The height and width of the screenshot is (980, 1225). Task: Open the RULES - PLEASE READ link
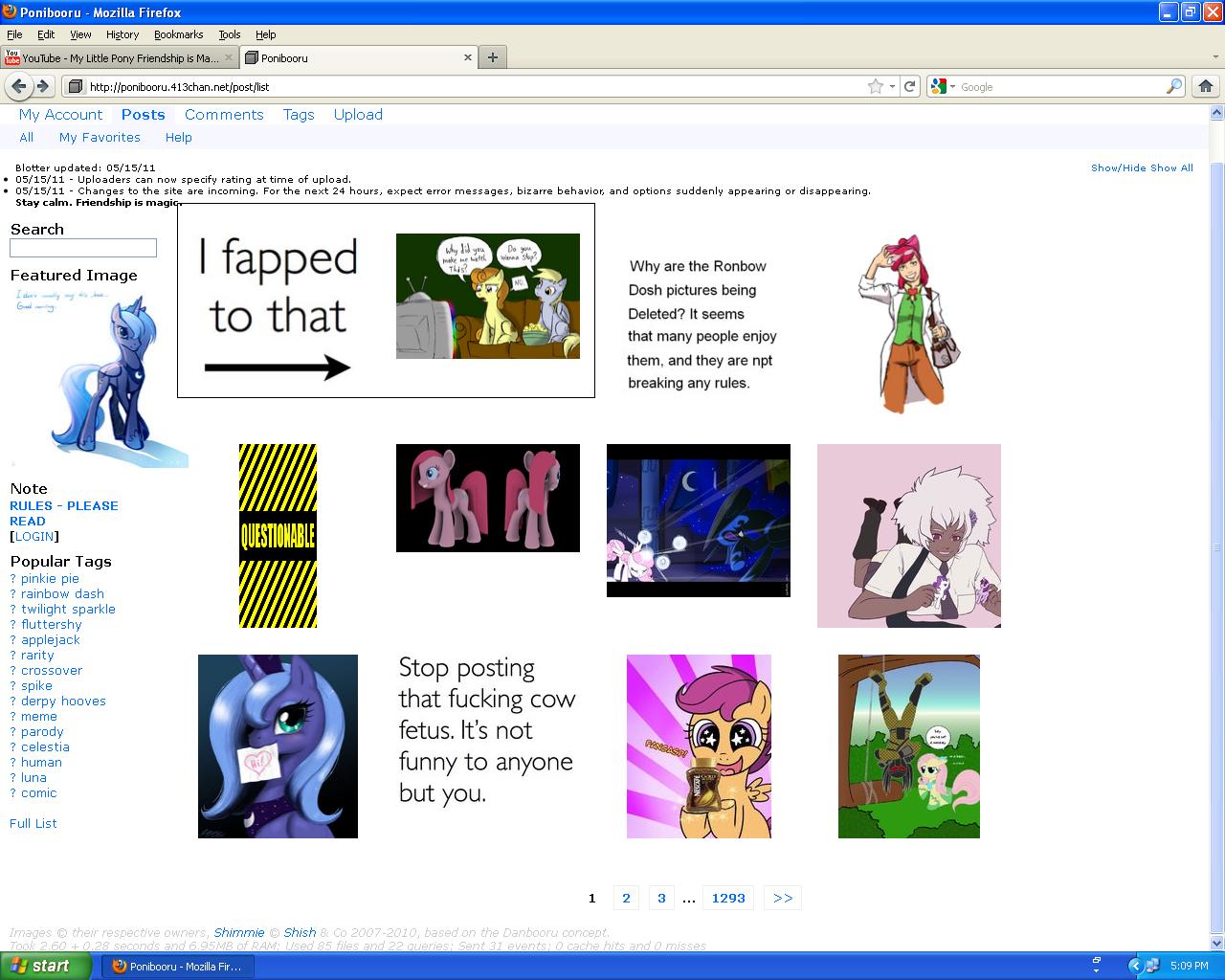click(64, 514)
